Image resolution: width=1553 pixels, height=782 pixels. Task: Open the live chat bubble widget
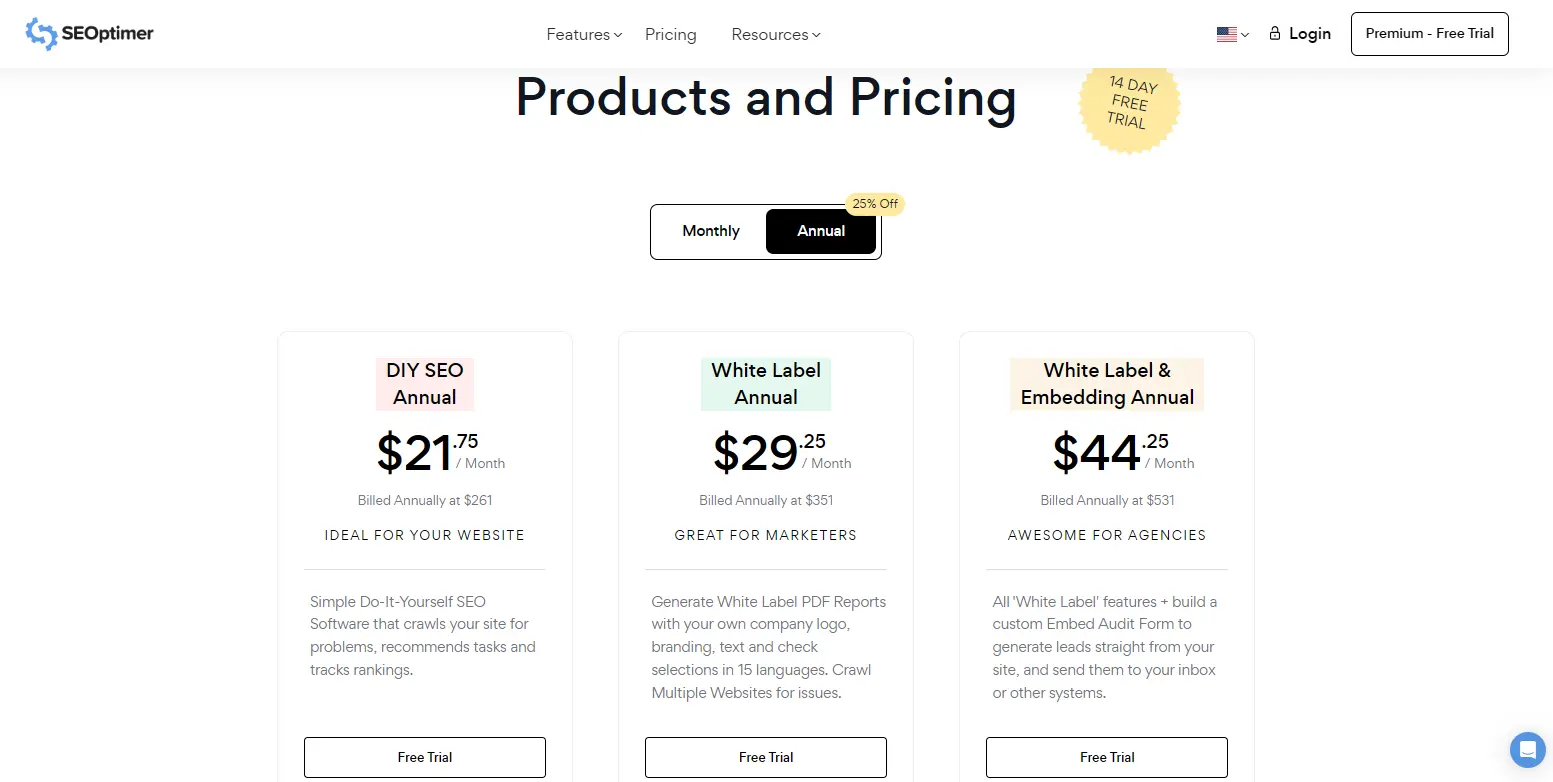pos(1527,749)
